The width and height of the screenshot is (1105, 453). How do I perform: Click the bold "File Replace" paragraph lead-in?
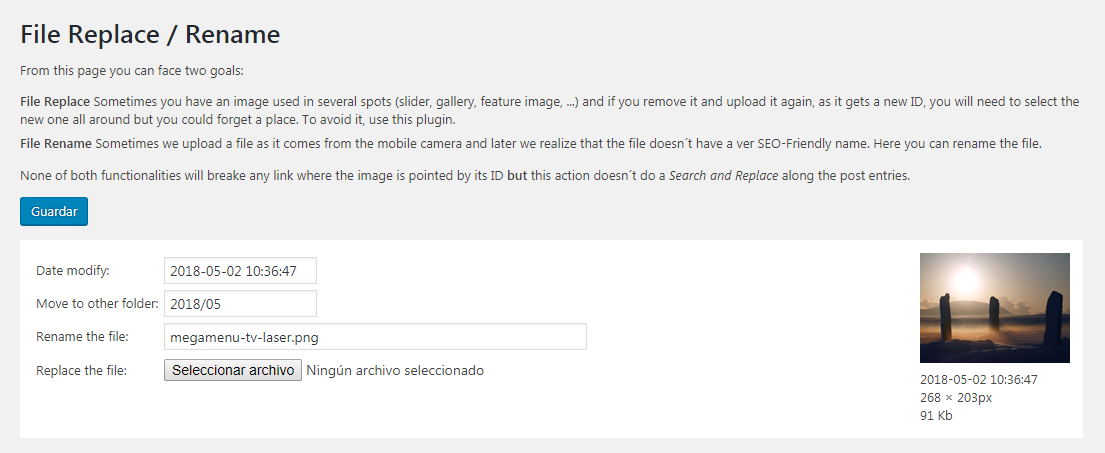(55, 102)
